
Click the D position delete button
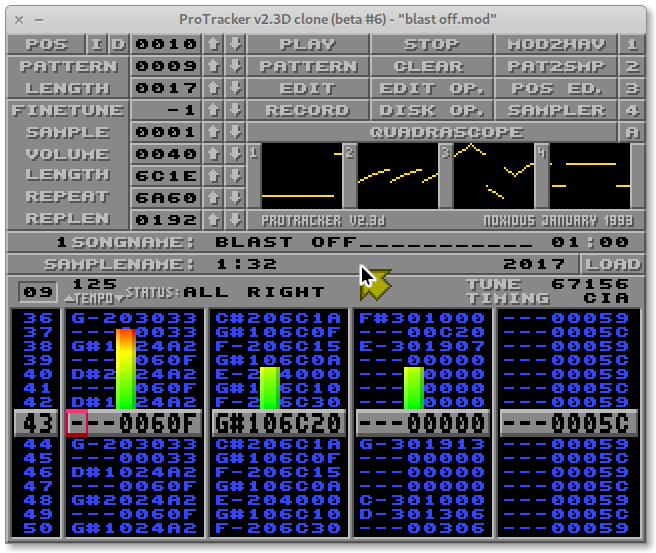coord(118,44)
